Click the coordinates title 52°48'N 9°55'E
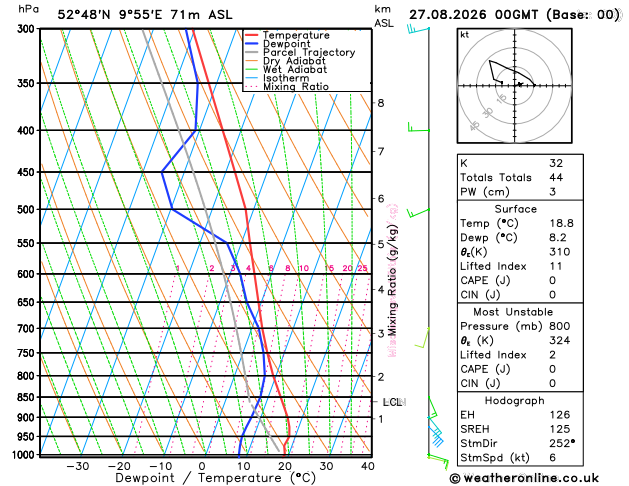This screenshot has height=486, width=629. click(110, 15)
